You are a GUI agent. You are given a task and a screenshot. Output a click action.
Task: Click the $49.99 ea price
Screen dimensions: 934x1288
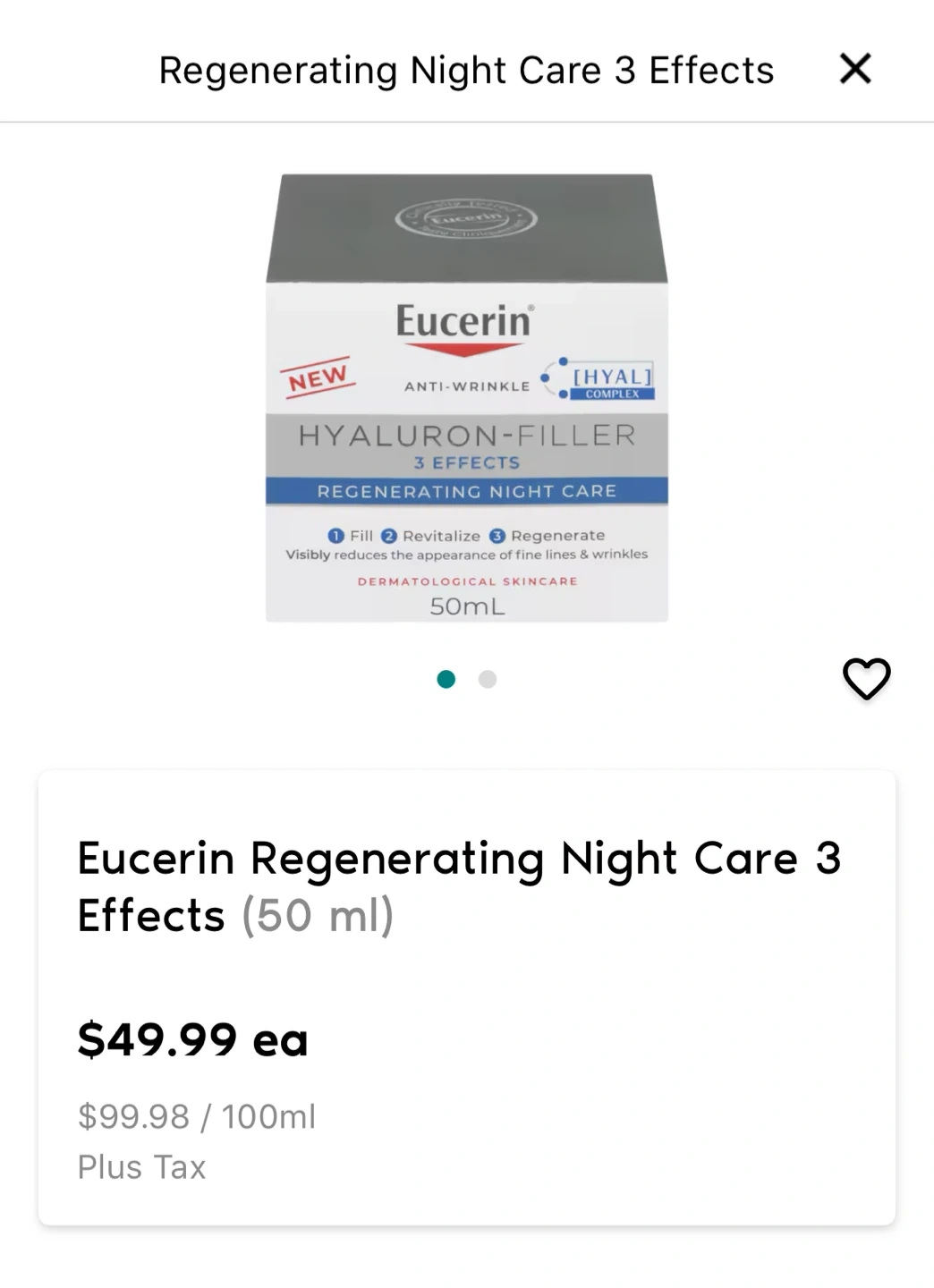click(x=192, y=1039)
